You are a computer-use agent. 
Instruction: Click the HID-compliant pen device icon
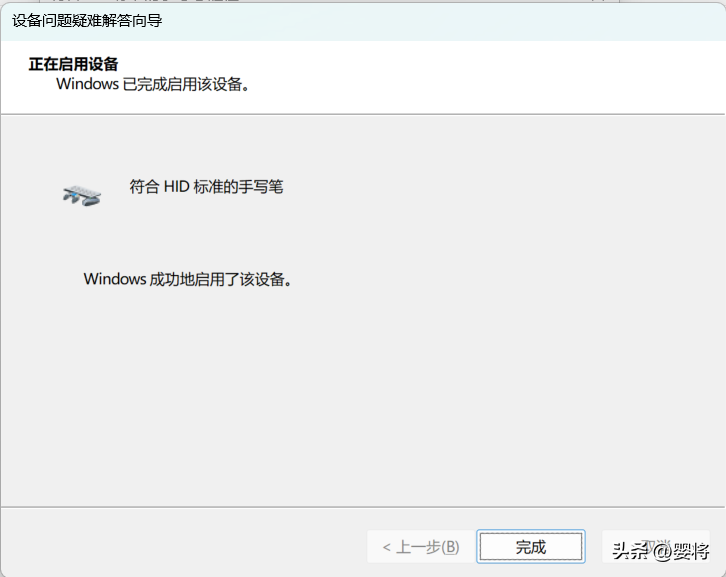click(x=82, y=195)
